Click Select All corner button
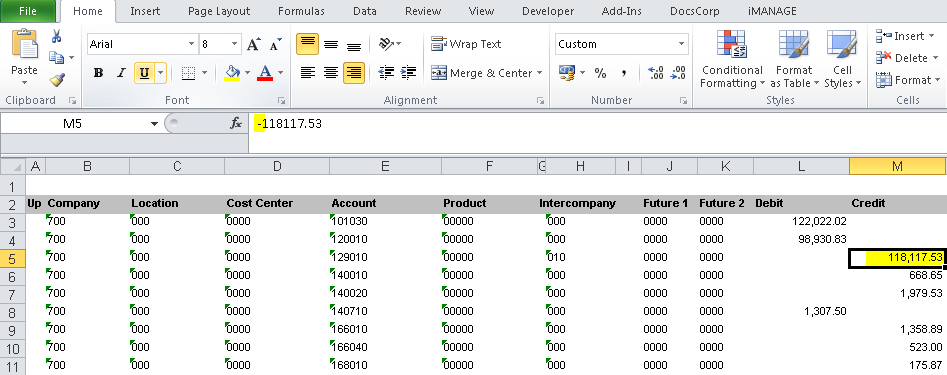The height and width of the screenshot is (375, 947). [13, 167]
